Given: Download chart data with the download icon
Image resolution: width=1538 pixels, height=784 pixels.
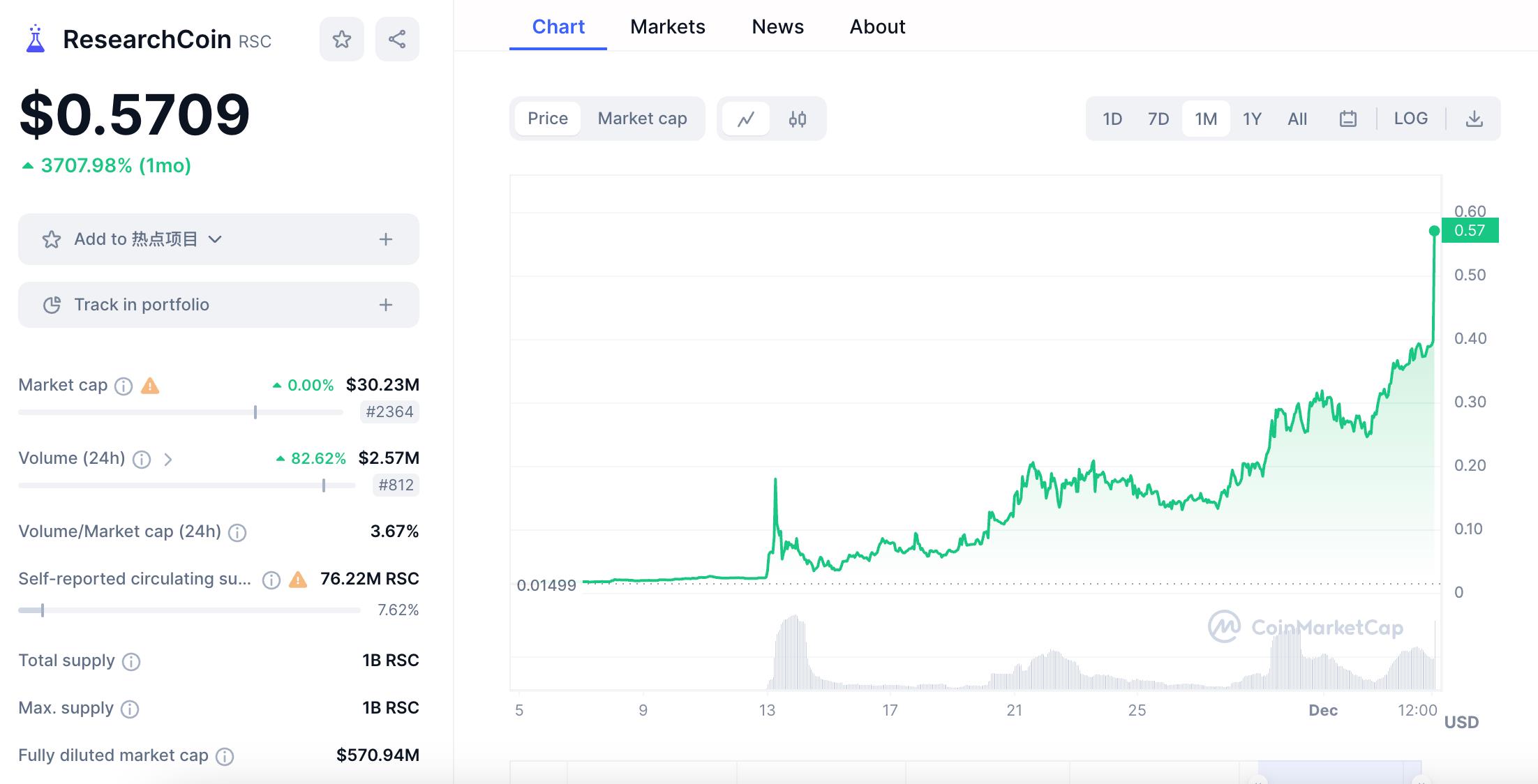Looking at the screenshot, I should pos(1474,119).
